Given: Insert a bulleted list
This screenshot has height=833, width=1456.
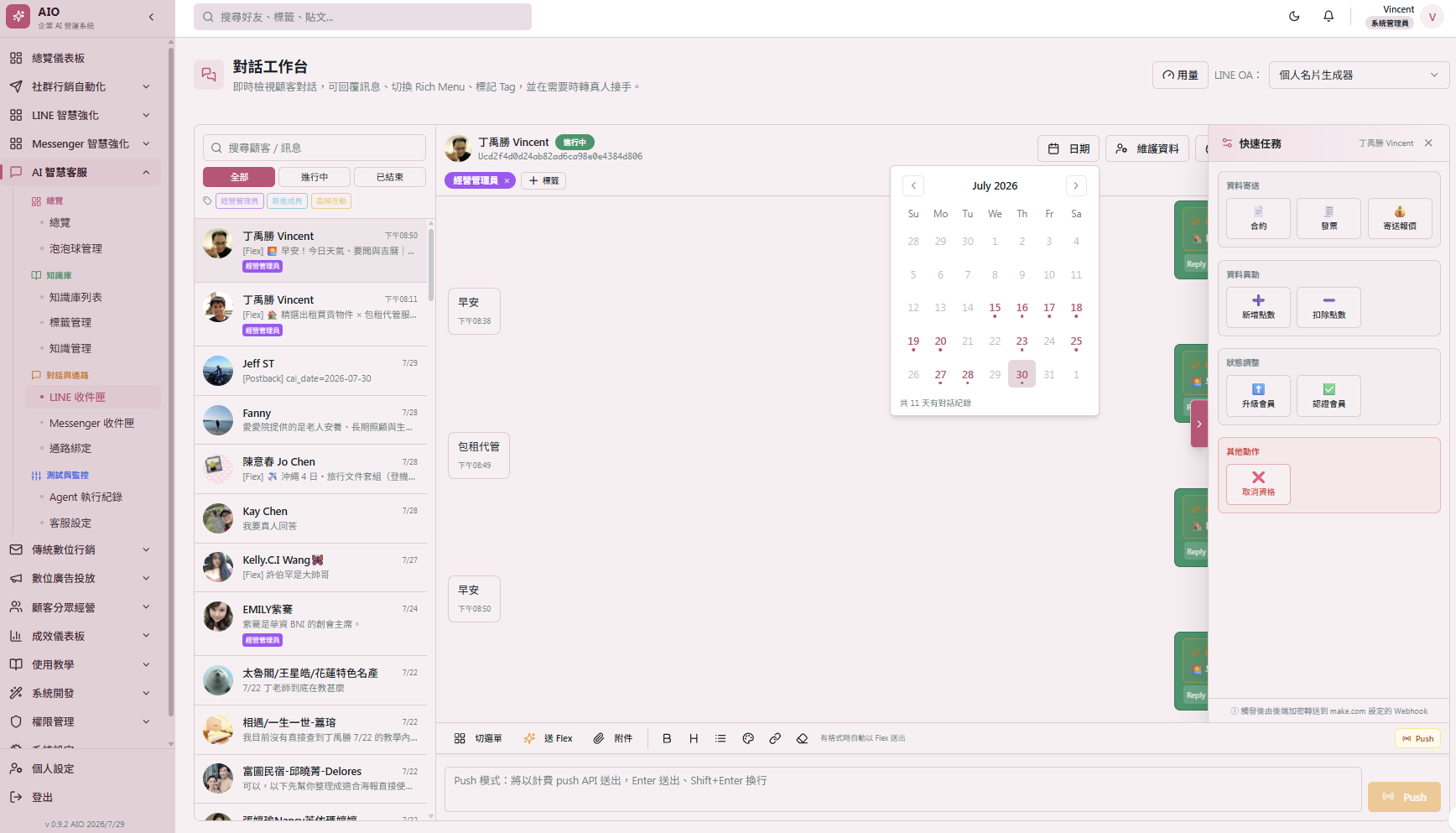Looking at the screenshot, I should (720, 738).
